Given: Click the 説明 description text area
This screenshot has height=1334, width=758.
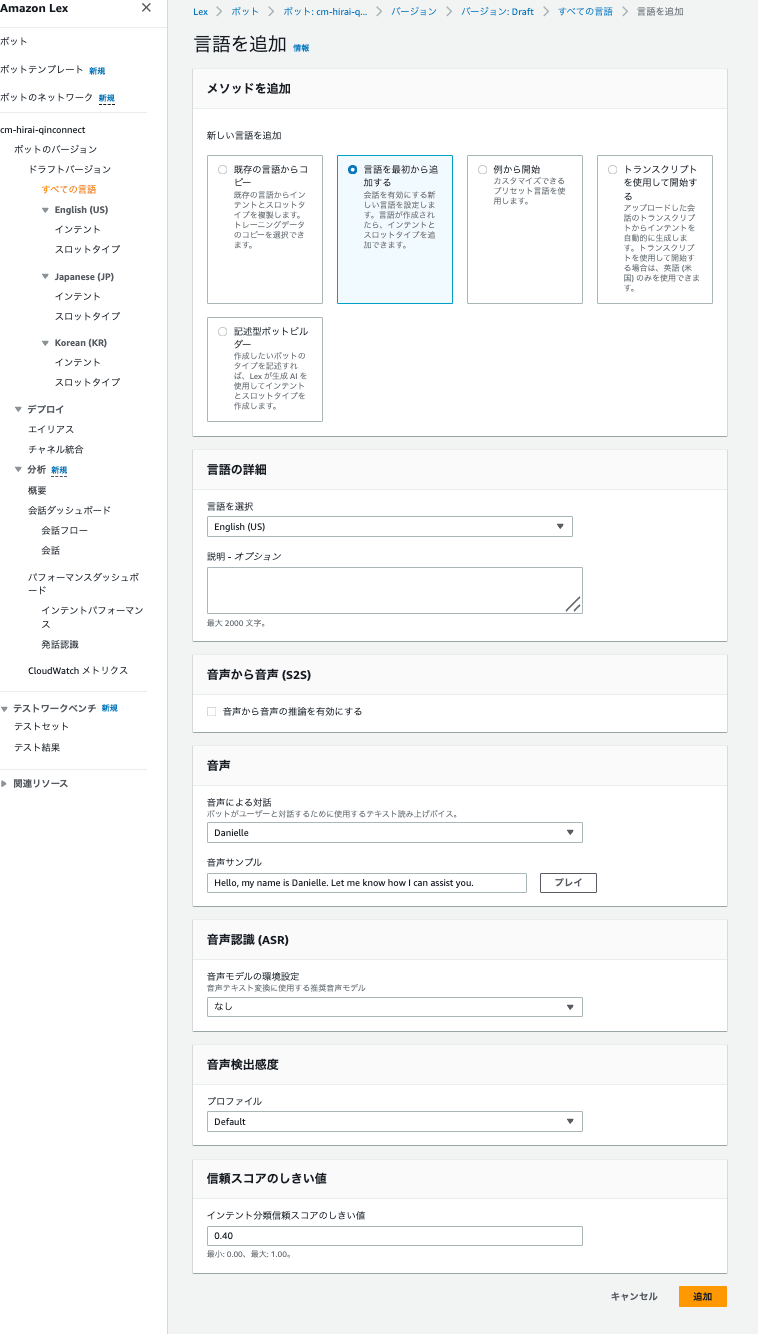Looking at the screenshot, I should (395, 590).
